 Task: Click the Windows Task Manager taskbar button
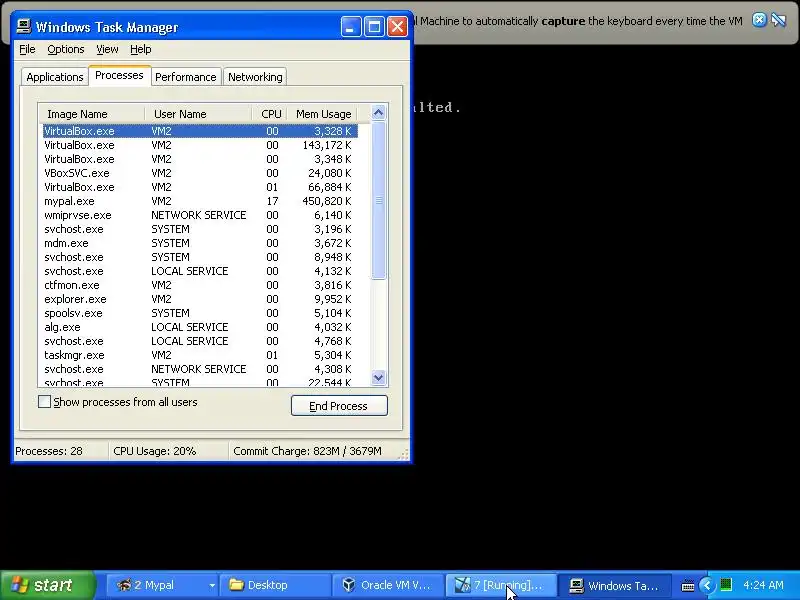pos(614,585)
